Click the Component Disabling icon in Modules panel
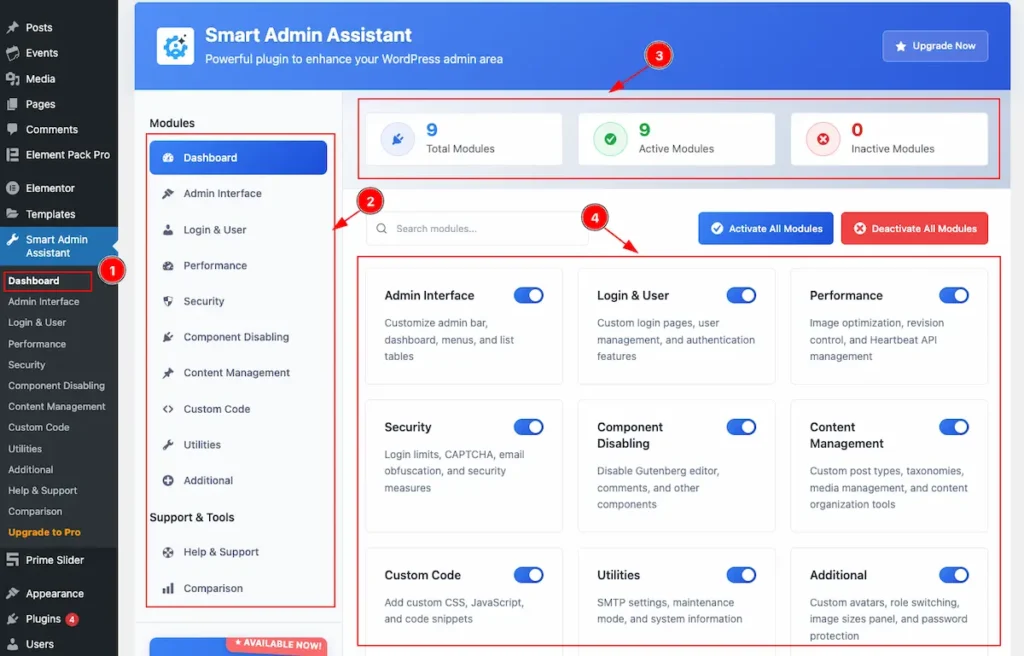Viewport: 1024px width, 656px height. tap(168, 337)
